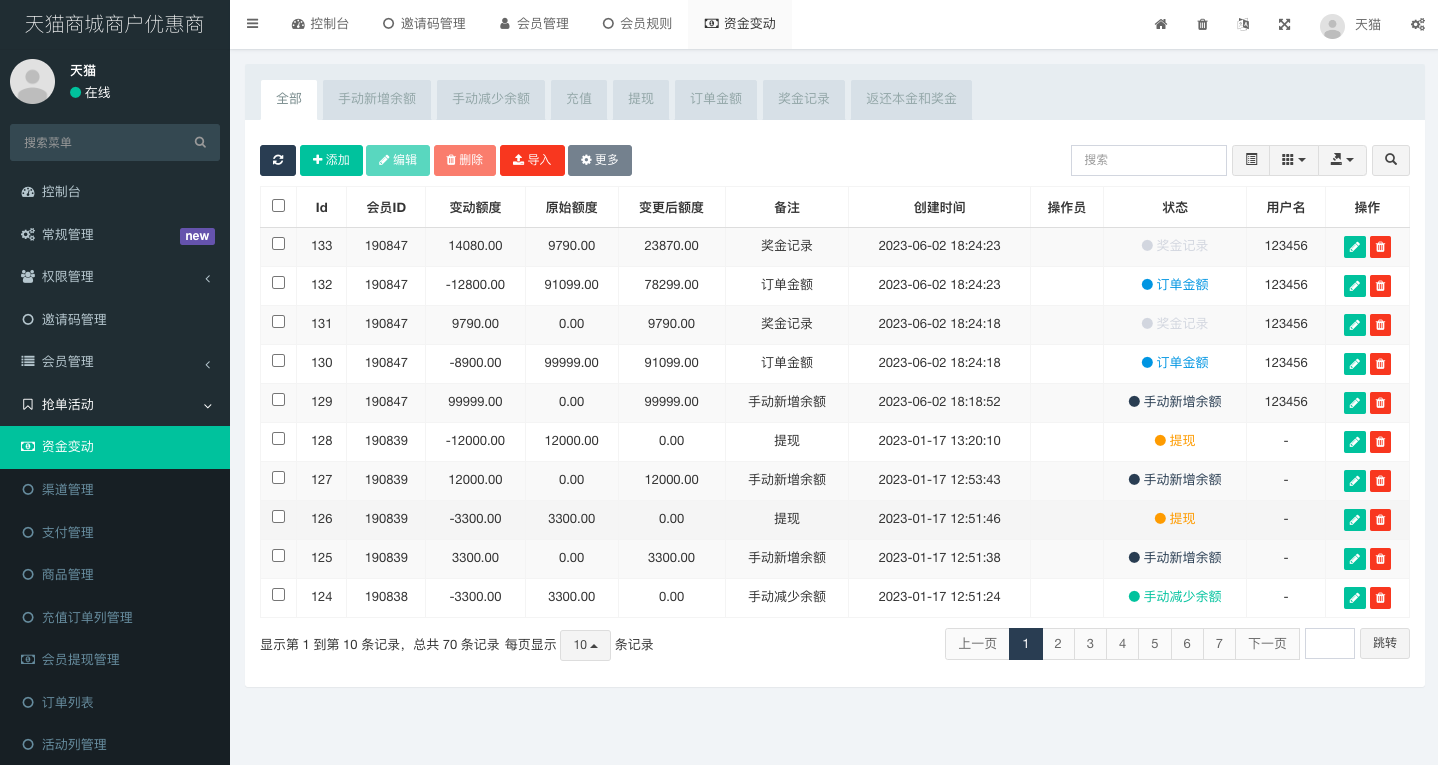Toggle fullscreen using the expand icon

click(1284, 24)
